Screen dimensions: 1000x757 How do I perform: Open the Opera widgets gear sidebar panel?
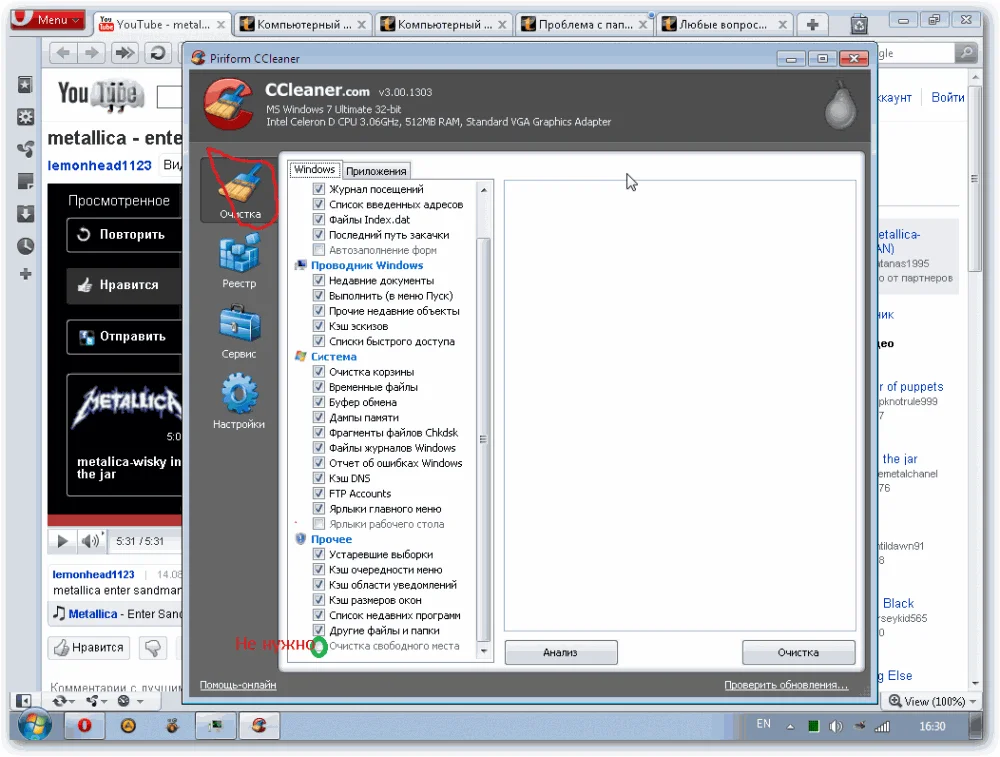tap(25, 117)
